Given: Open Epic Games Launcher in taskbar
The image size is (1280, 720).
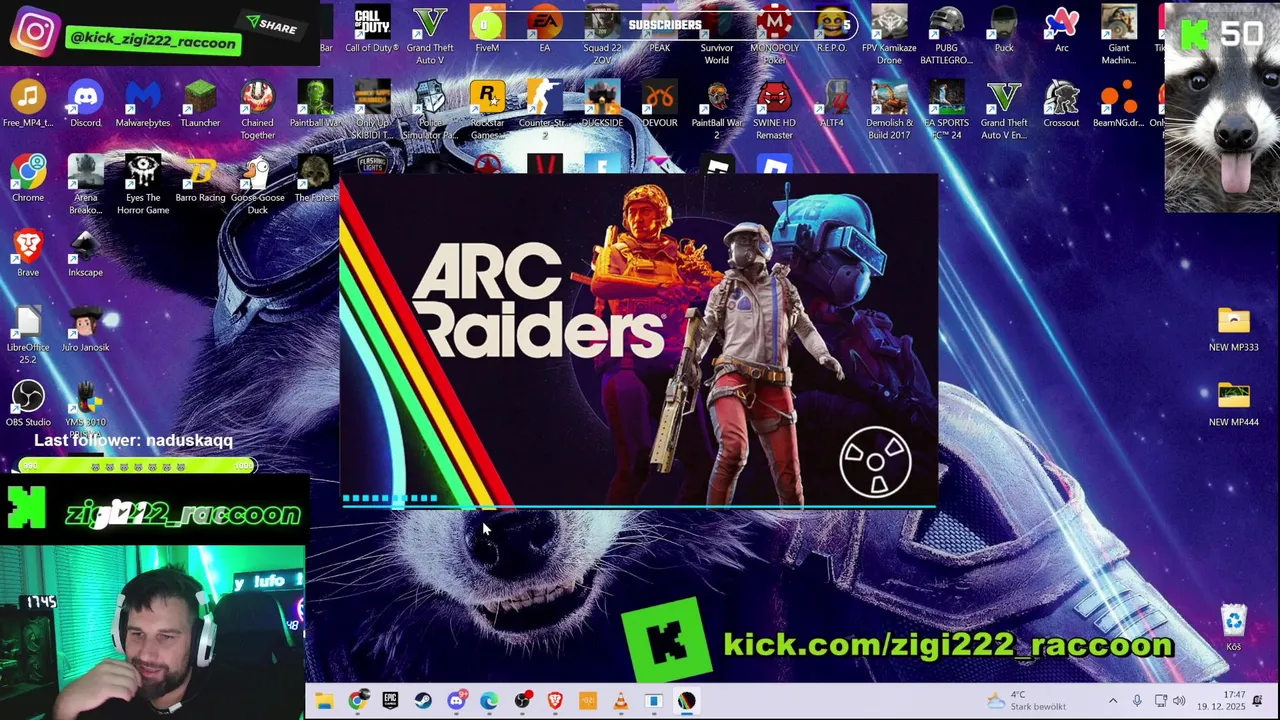Looking at the screenshot, I should coord(390,701).
